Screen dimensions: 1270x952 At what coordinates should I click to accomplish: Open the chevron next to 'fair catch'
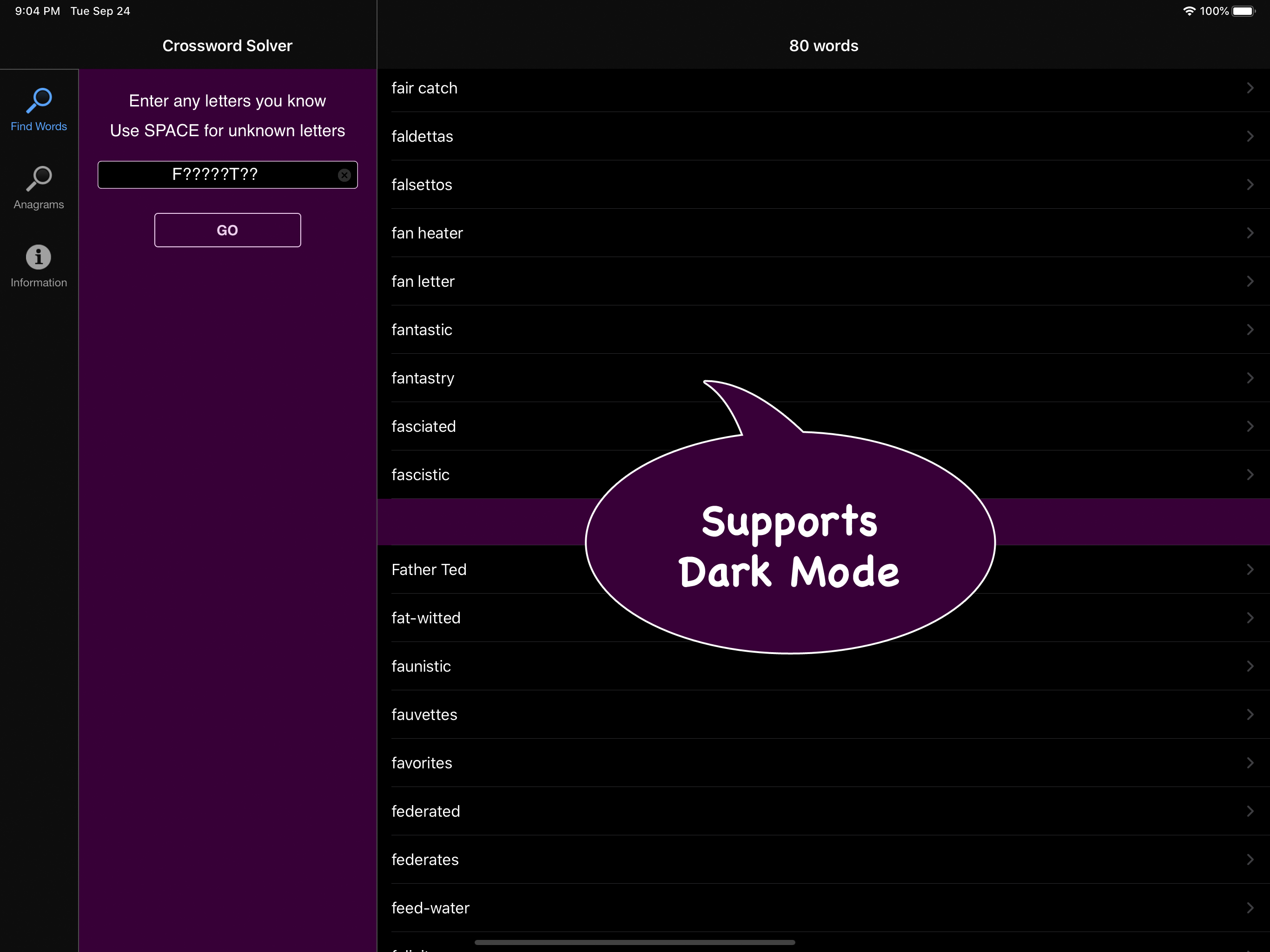tap(1250, 88)
